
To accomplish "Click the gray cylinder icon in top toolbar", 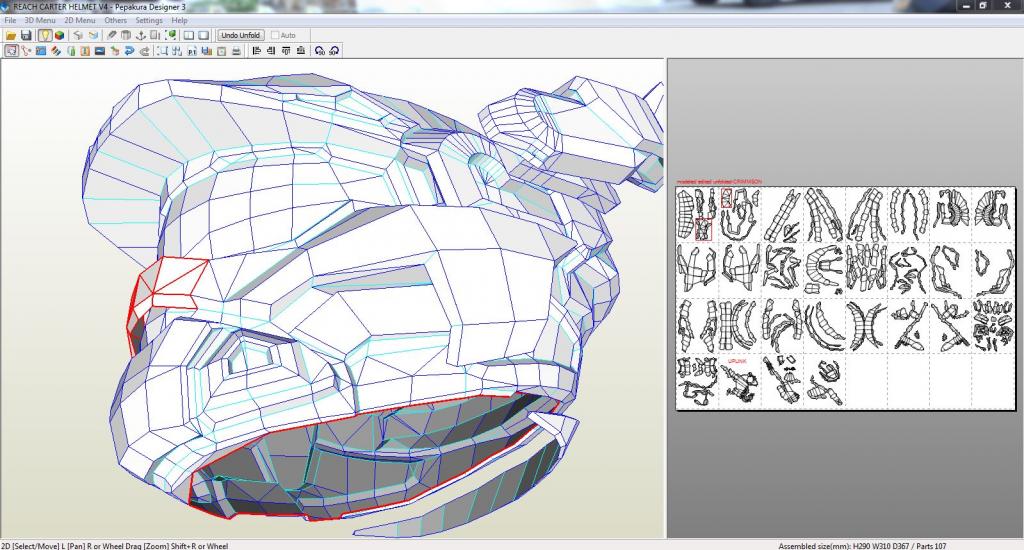I will [126, 35].
